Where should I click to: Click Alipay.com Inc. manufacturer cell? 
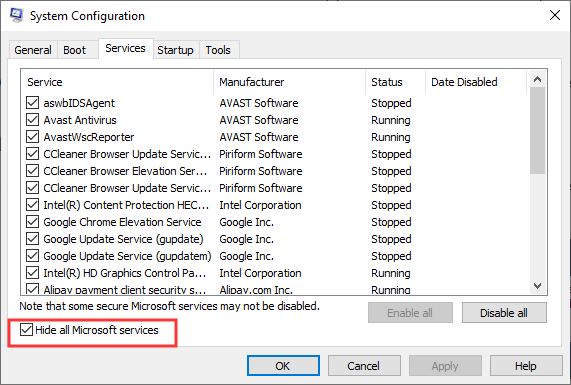(x=256, y=290)
